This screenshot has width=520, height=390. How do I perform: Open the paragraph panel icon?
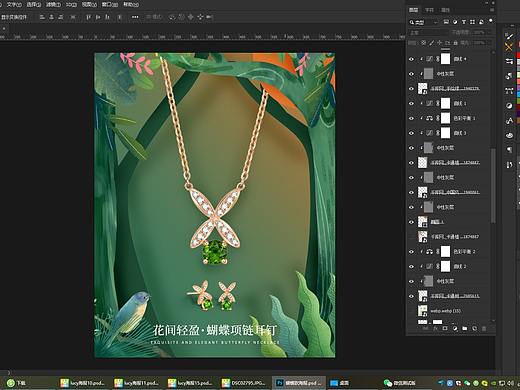[509, 150]
